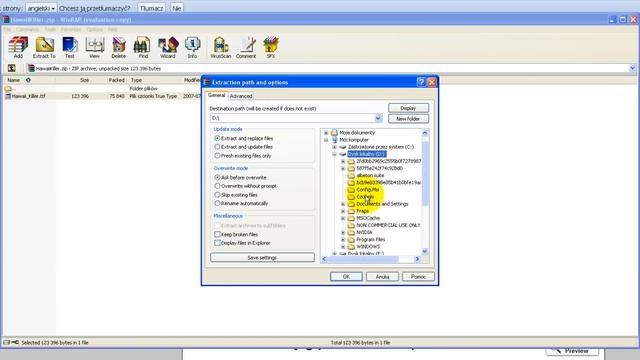The height and width of the screenshot is (360, 640).
Task: Click the Info toolbar icon
Action: pyautogui.click(x=192, y=47)
